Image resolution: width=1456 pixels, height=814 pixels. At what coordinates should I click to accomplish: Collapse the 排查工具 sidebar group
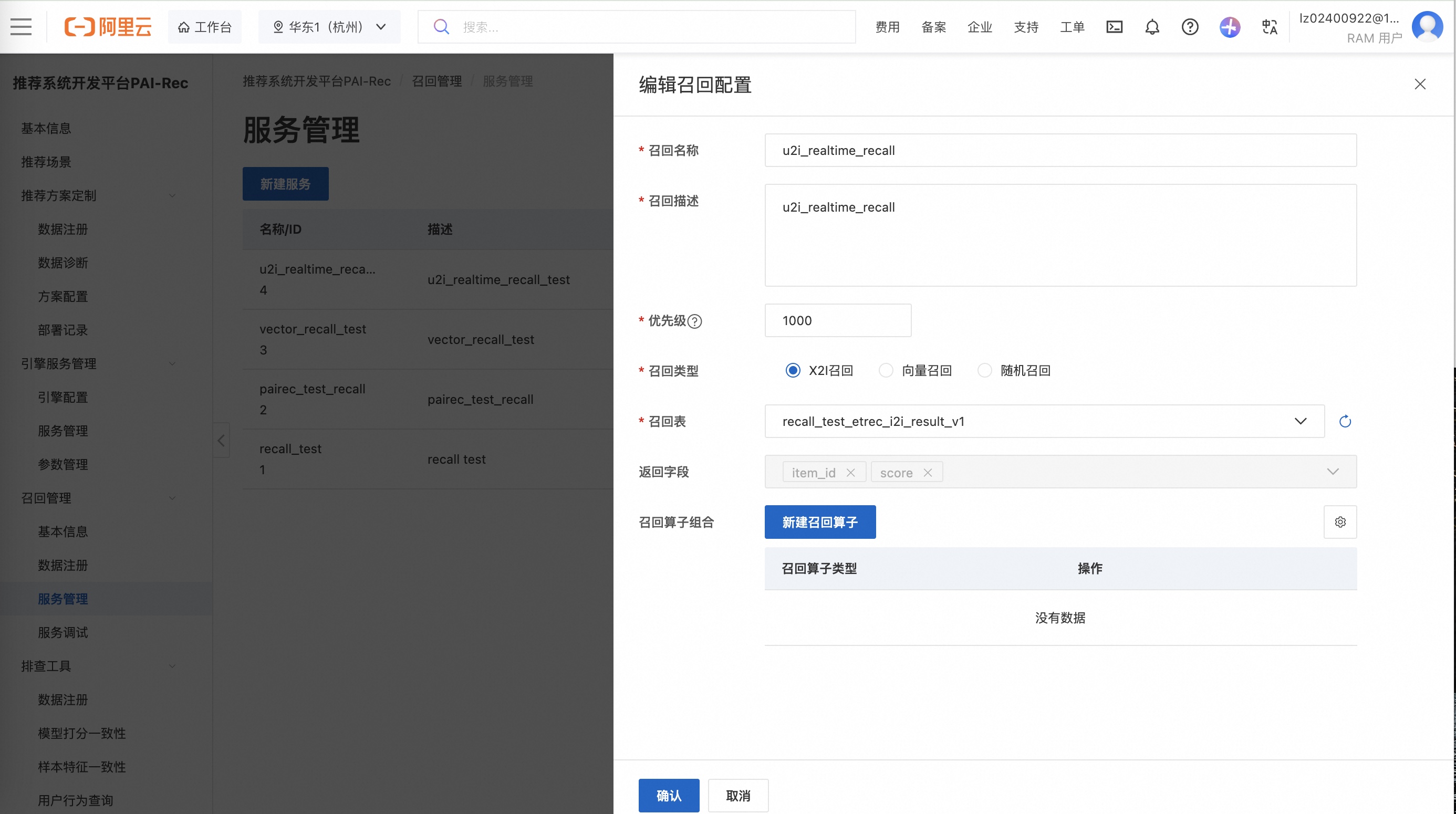point(172,666)
